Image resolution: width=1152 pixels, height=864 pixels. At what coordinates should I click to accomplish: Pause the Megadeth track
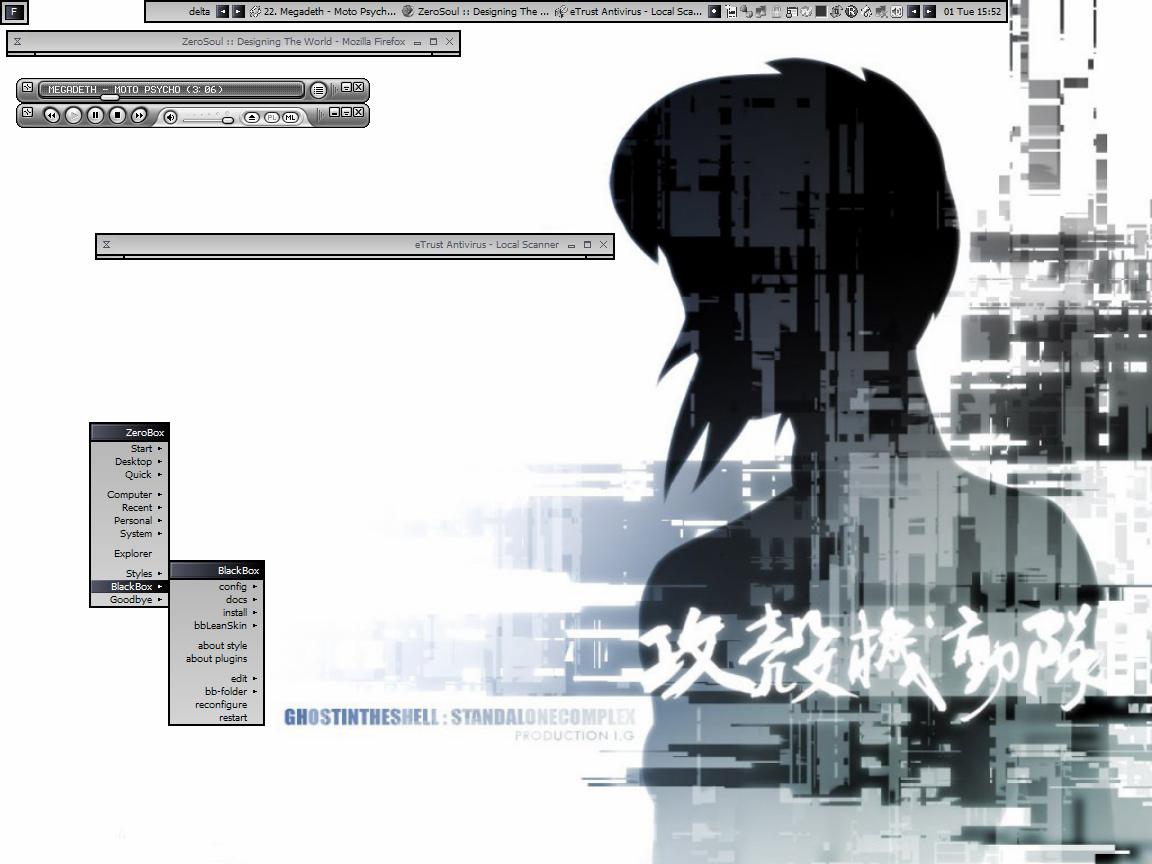click(96, 115)
